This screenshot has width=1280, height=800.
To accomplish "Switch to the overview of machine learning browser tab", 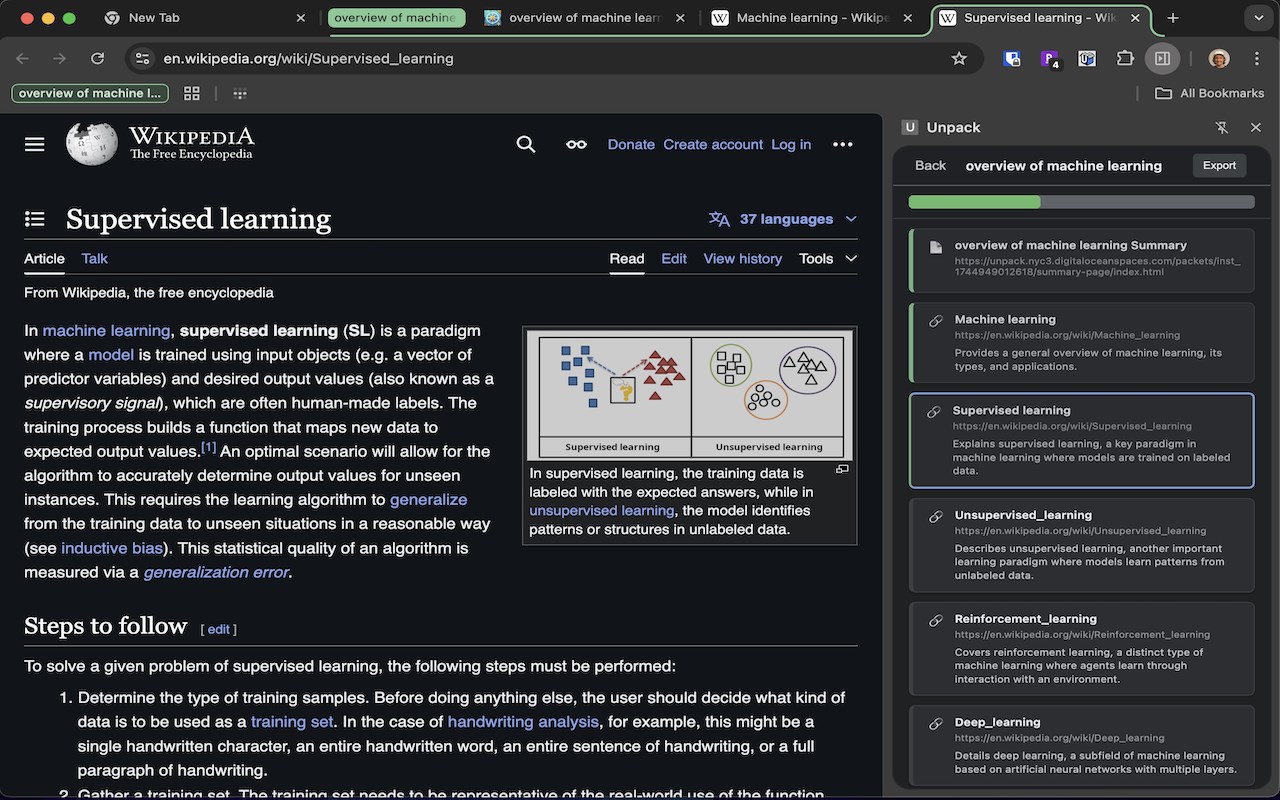I will pyautogui.click(x=585, y=18).
